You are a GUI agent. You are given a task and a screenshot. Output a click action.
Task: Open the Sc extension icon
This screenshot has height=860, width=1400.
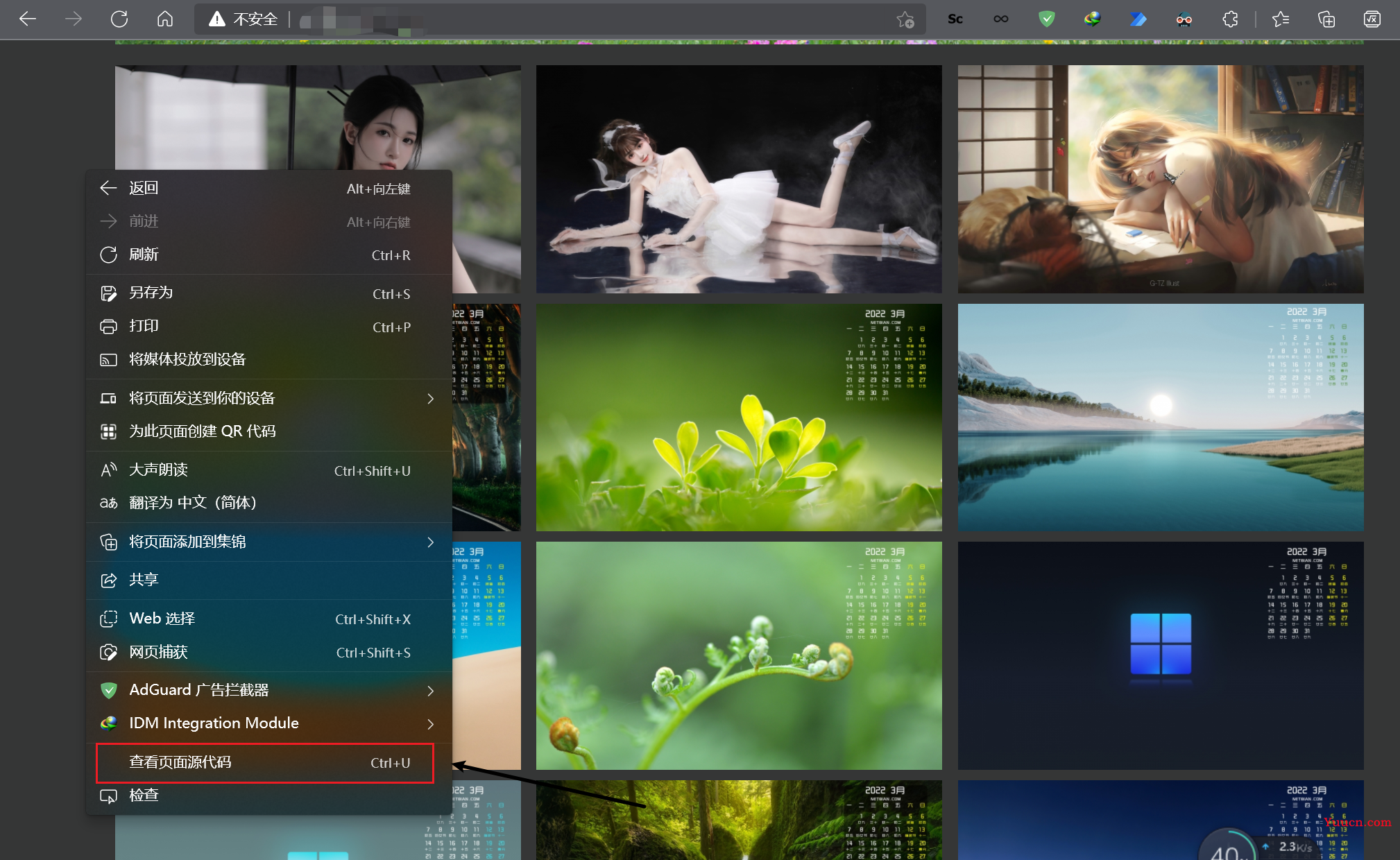point(955,19)
